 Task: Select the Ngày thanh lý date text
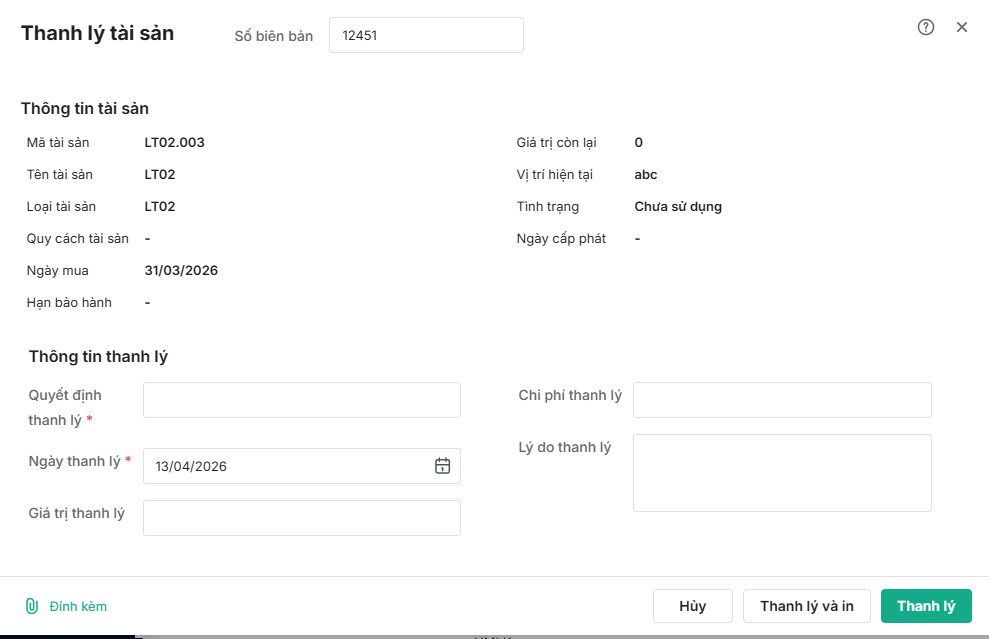(x=191, y=466)
